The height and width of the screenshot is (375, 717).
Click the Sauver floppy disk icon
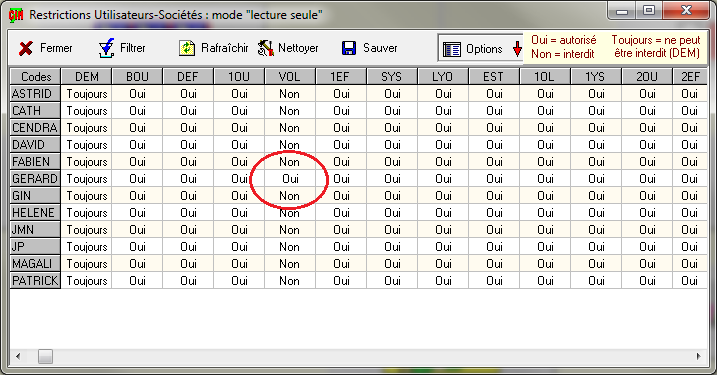349,48
